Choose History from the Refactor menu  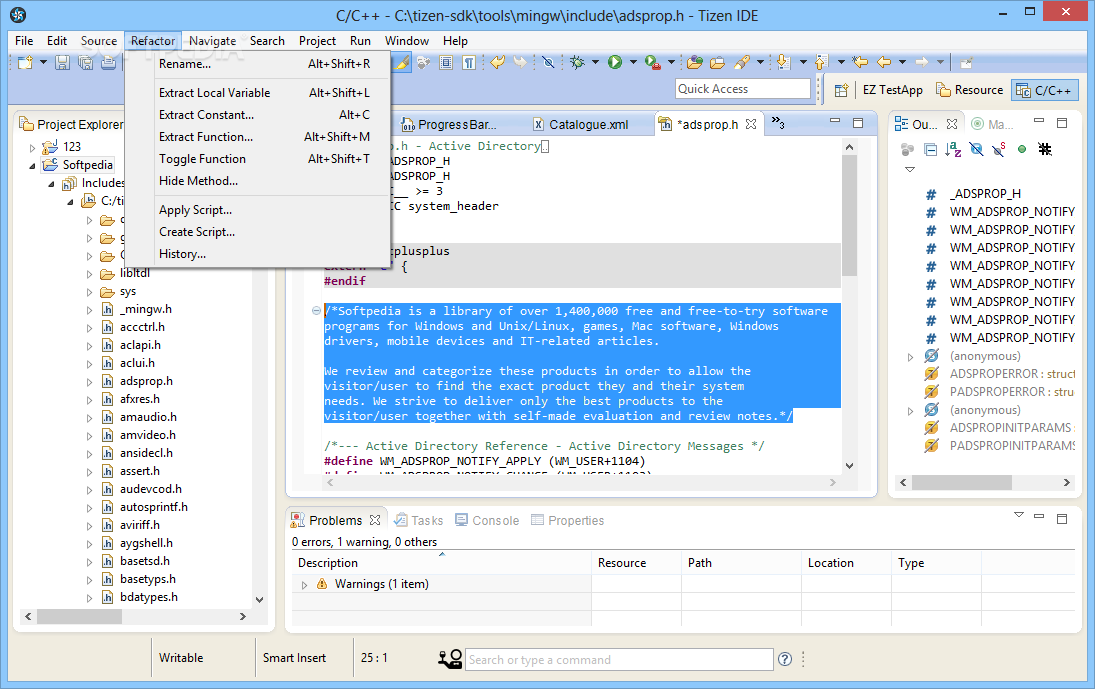(x=258, y=254)
